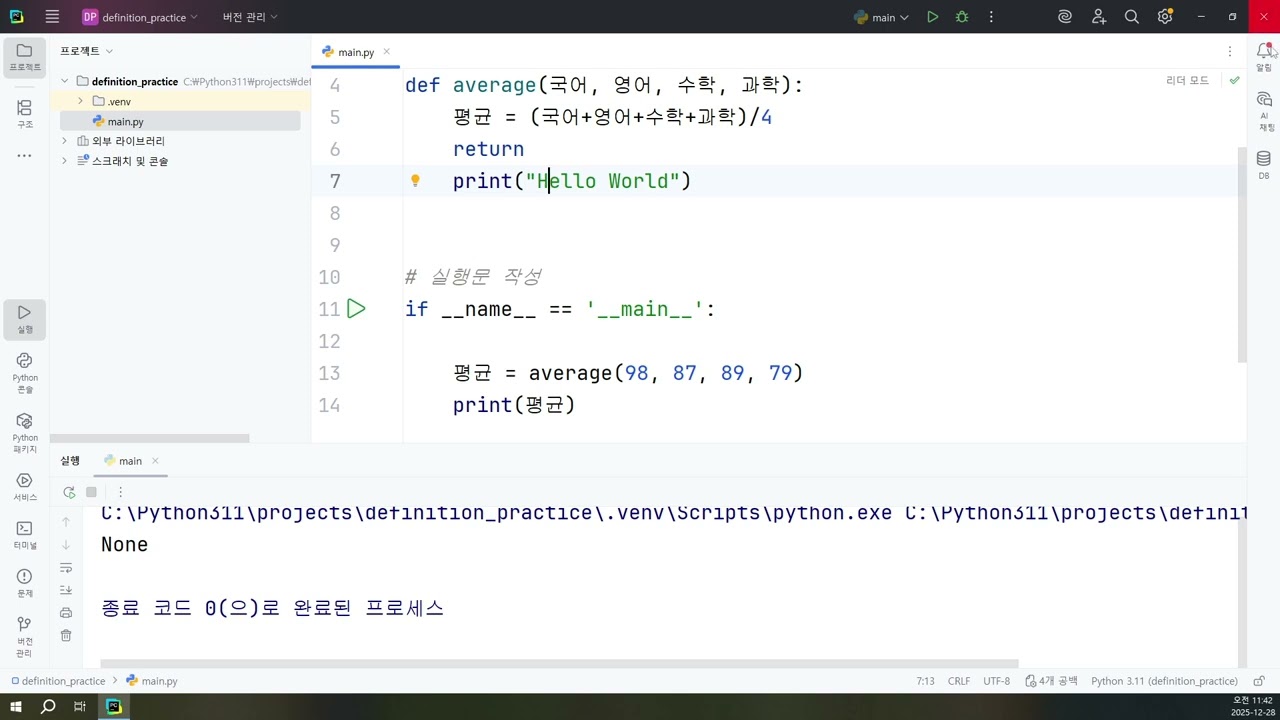Open the Windows Start menu
1280x720 pixels.
tap(16, 706)
